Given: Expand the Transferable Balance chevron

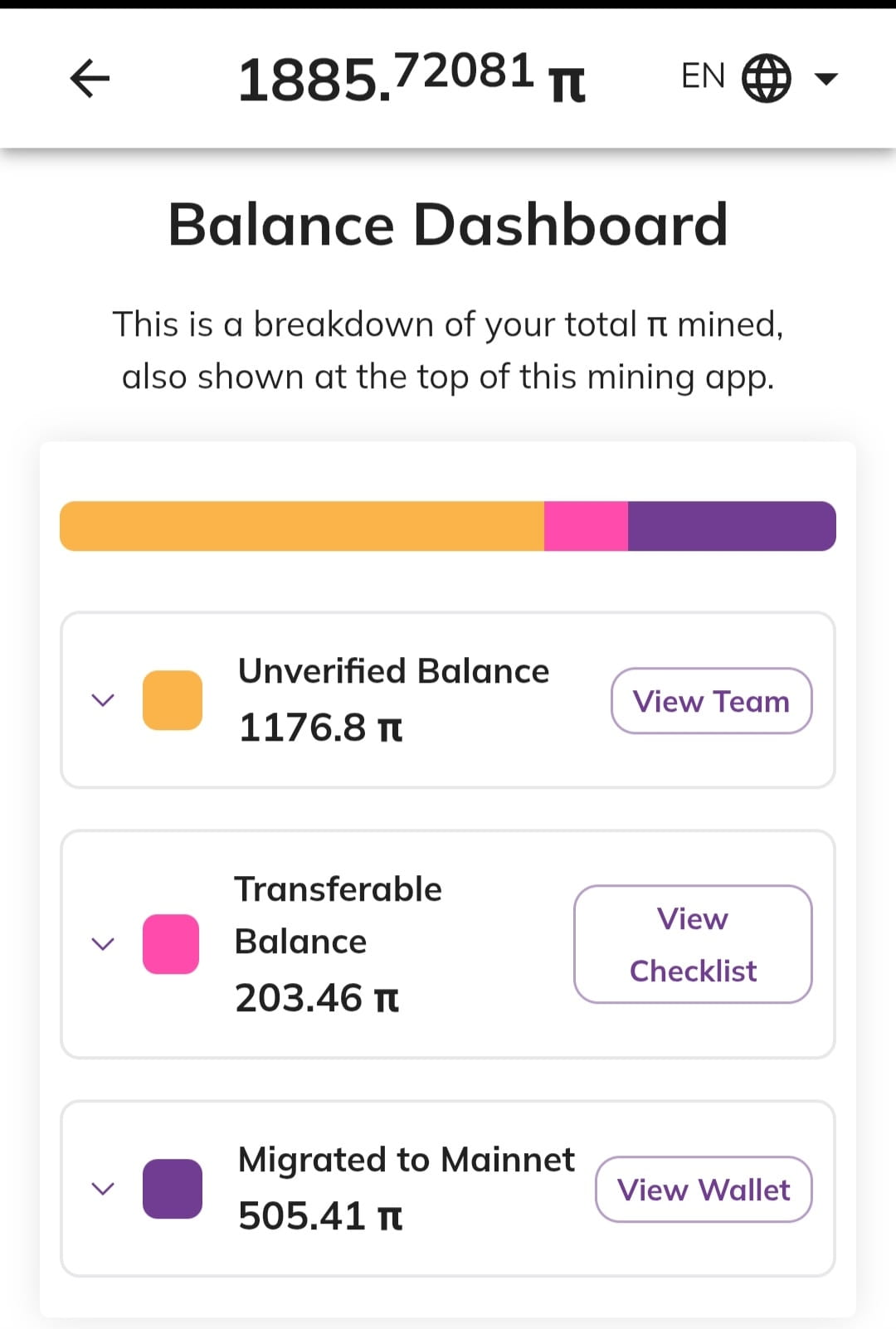Looking at the screenshot, I should (x=102, y=944).
